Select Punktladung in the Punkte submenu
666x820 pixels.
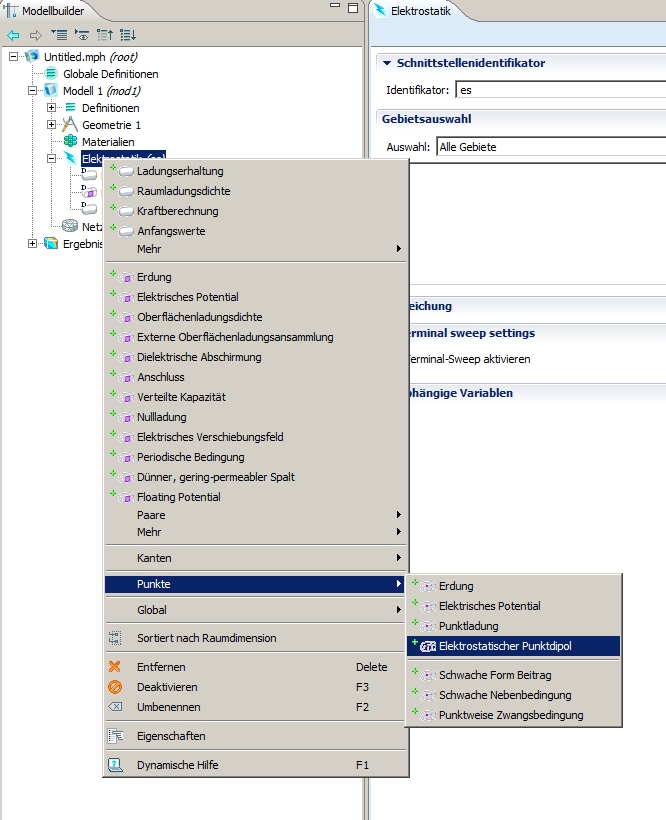coord(468,626)
